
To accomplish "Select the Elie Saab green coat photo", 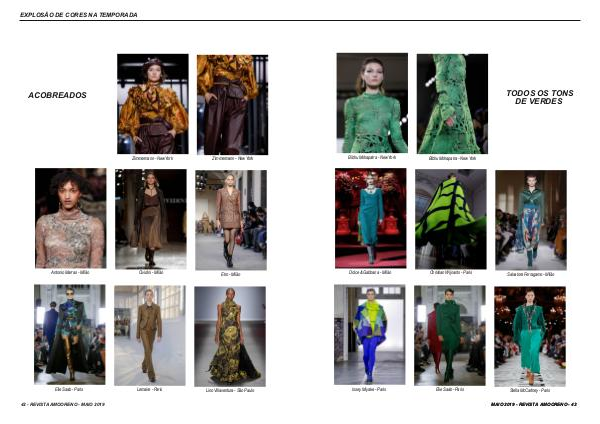I will click(449, 334).
